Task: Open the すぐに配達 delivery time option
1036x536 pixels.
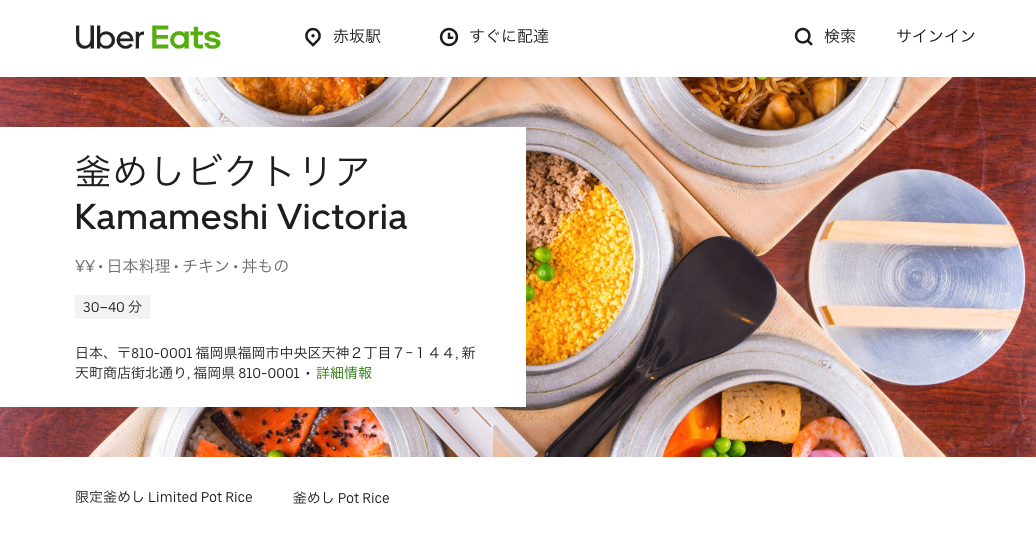Action: (495, 37)
